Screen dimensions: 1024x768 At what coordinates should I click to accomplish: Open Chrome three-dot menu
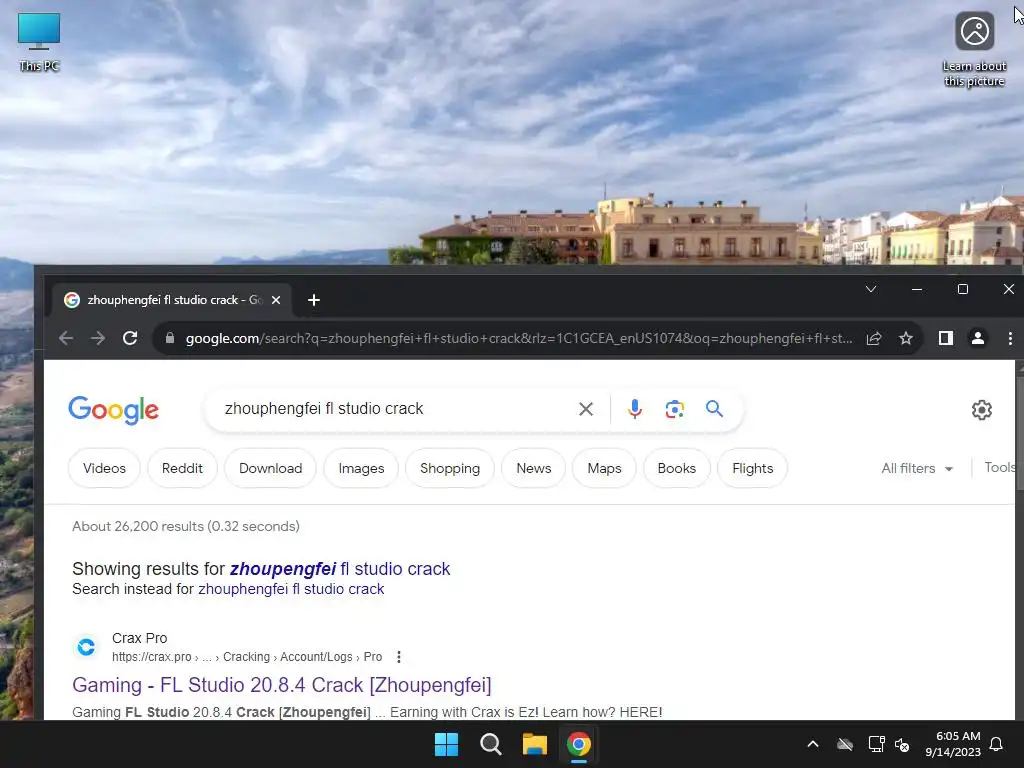tap(1010, 338)
